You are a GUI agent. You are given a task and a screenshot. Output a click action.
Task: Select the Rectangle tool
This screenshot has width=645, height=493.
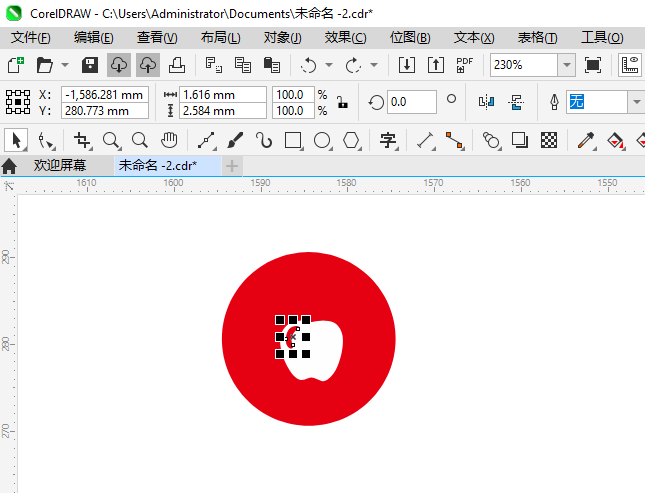point(293,140)
